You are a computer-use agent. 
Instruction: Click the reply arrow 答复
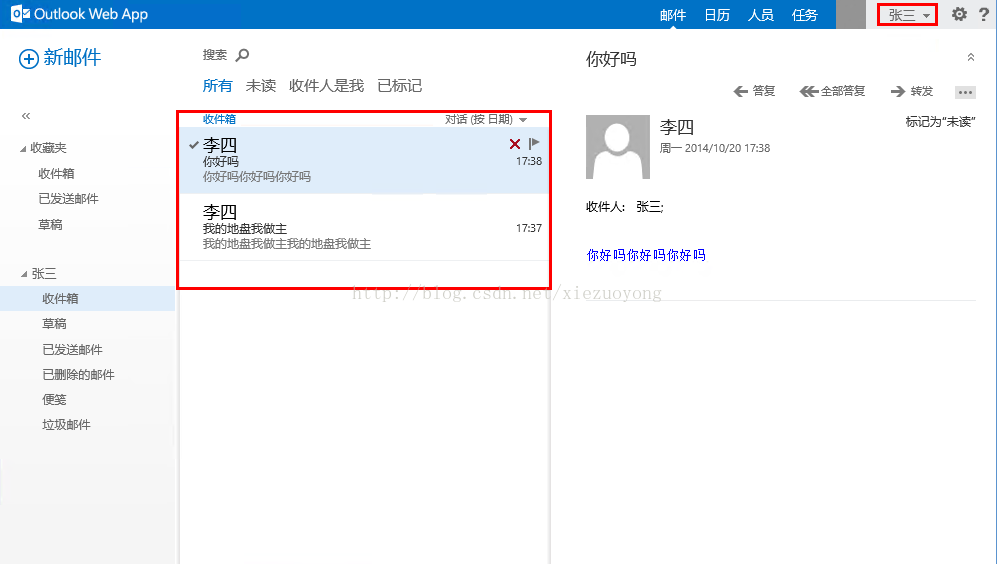(x=741, y=92)
